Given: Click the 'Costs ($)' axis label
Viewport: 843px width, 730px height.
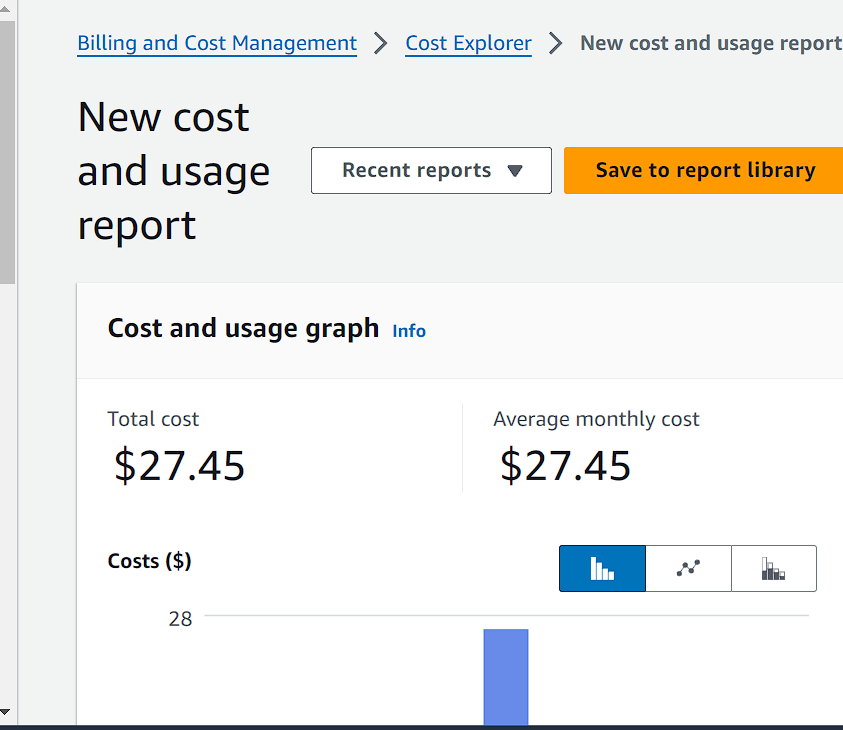Looking at the screenshot, I should point(149,561).
